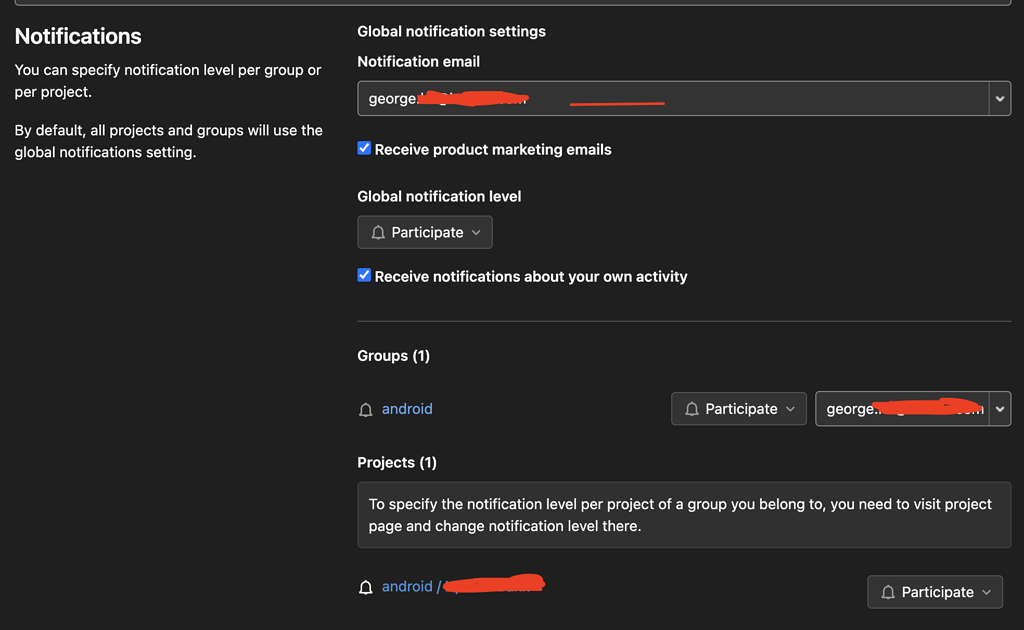Open the android group link

(x=407, y=409)
